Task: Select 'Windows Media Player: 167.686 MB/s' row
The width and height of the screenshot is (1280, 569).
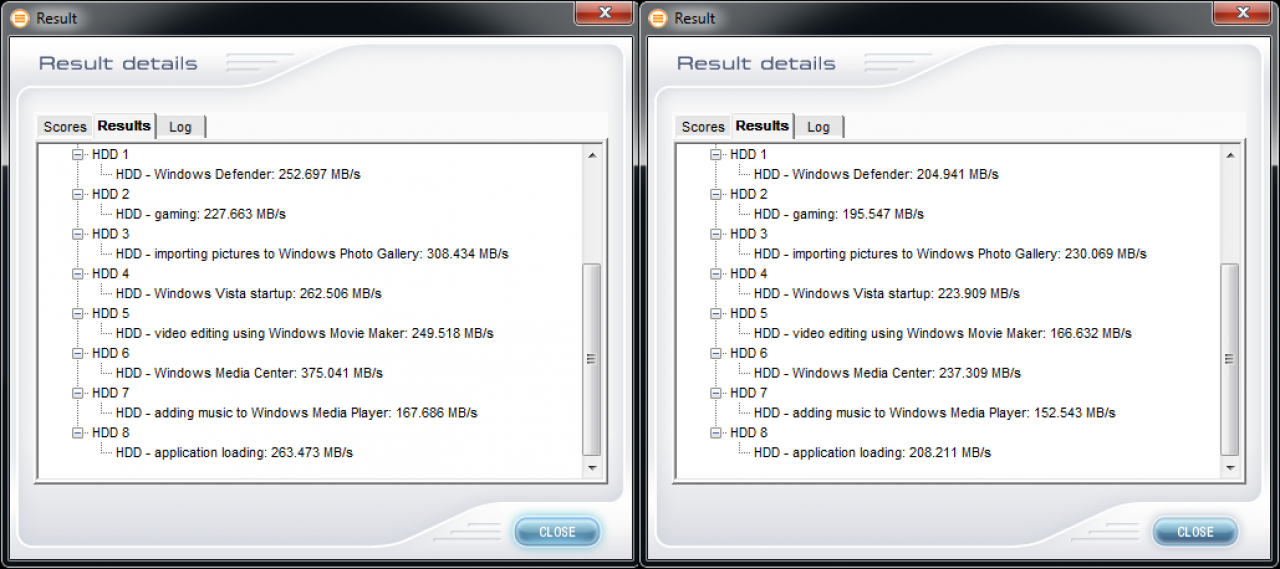Action: (x=296, y=413)
